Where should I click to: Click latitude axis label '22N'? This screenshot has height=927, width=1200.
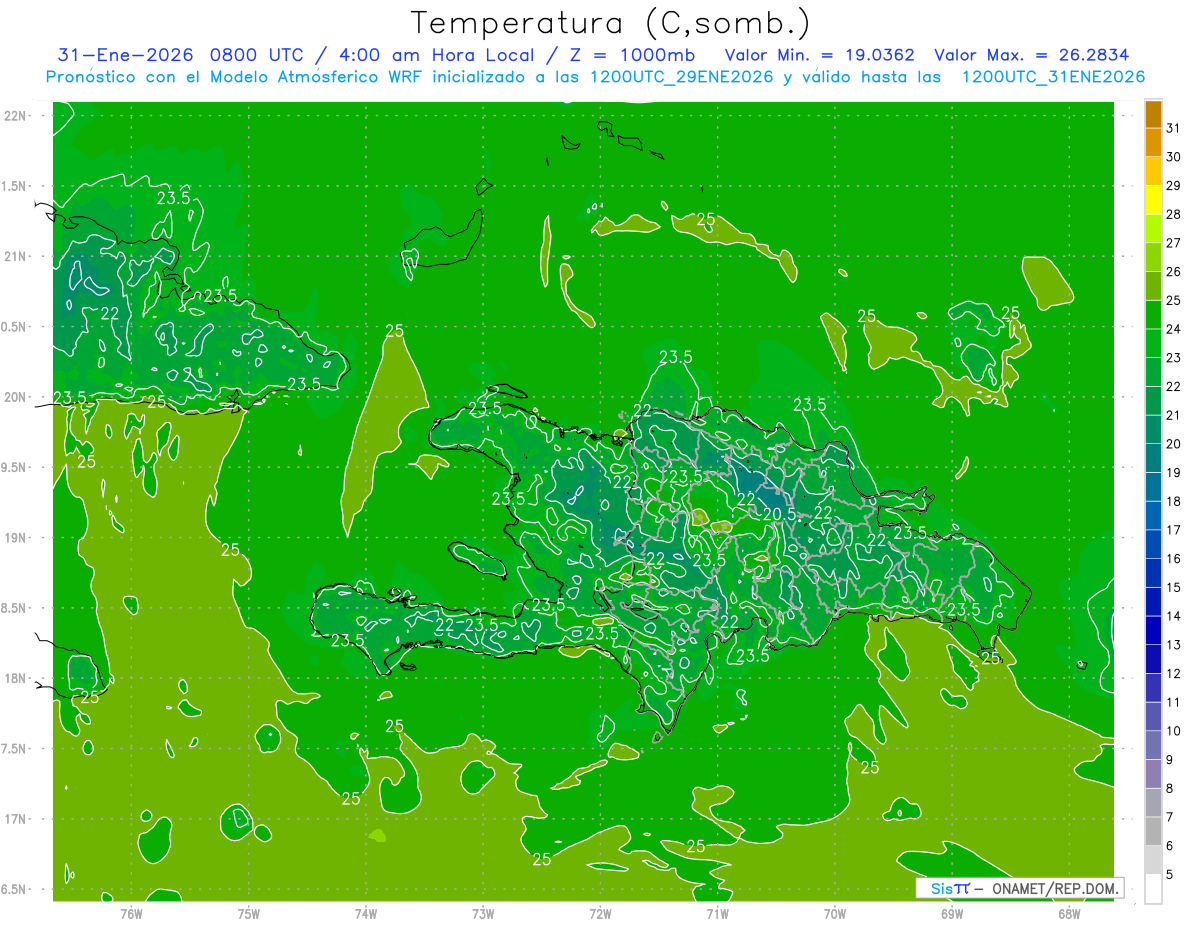[15, 115]
